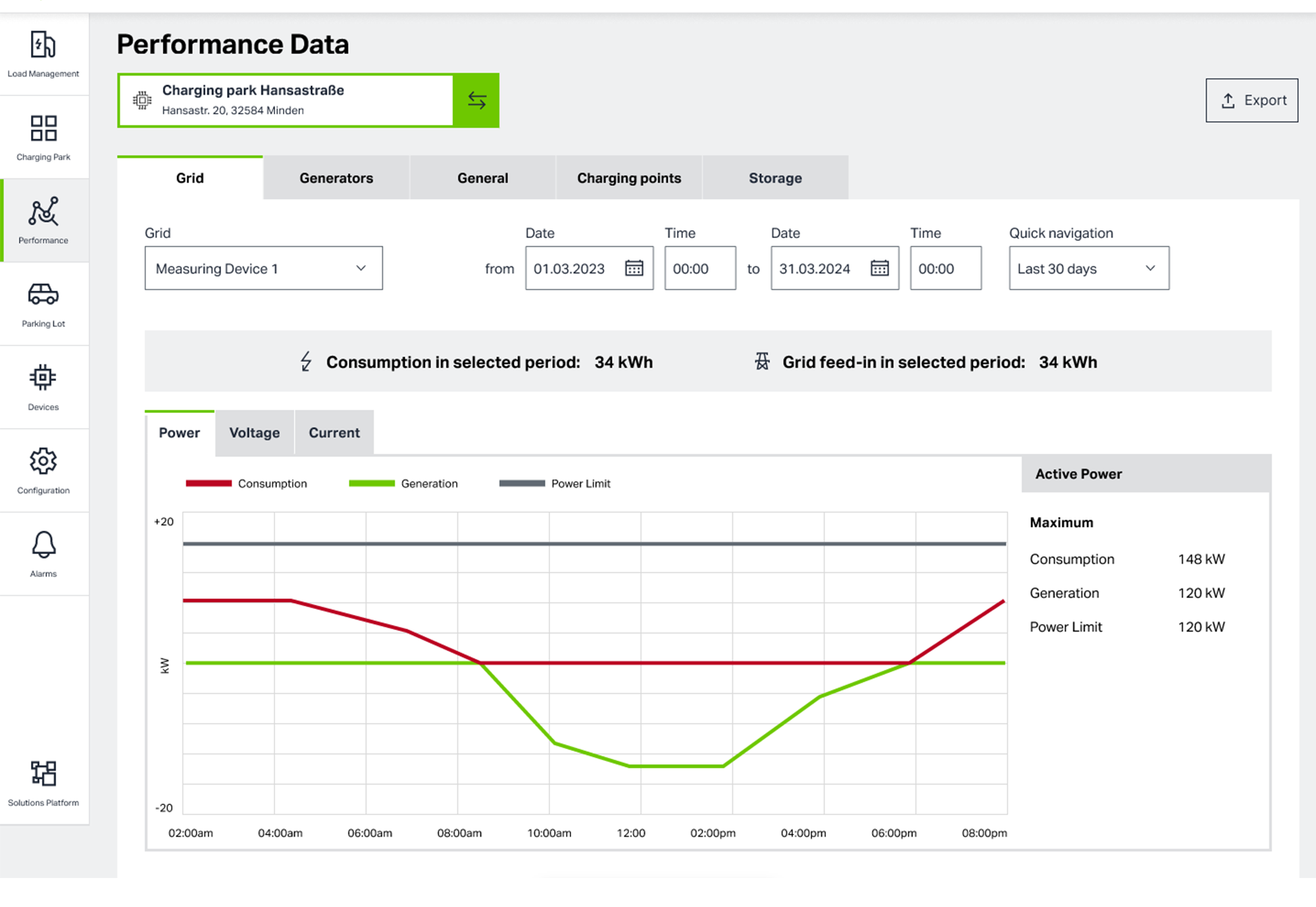The height and width of the screenshot is (907, 1316).
Task: Select the Grid tab
Action: (x=190, y=178)
